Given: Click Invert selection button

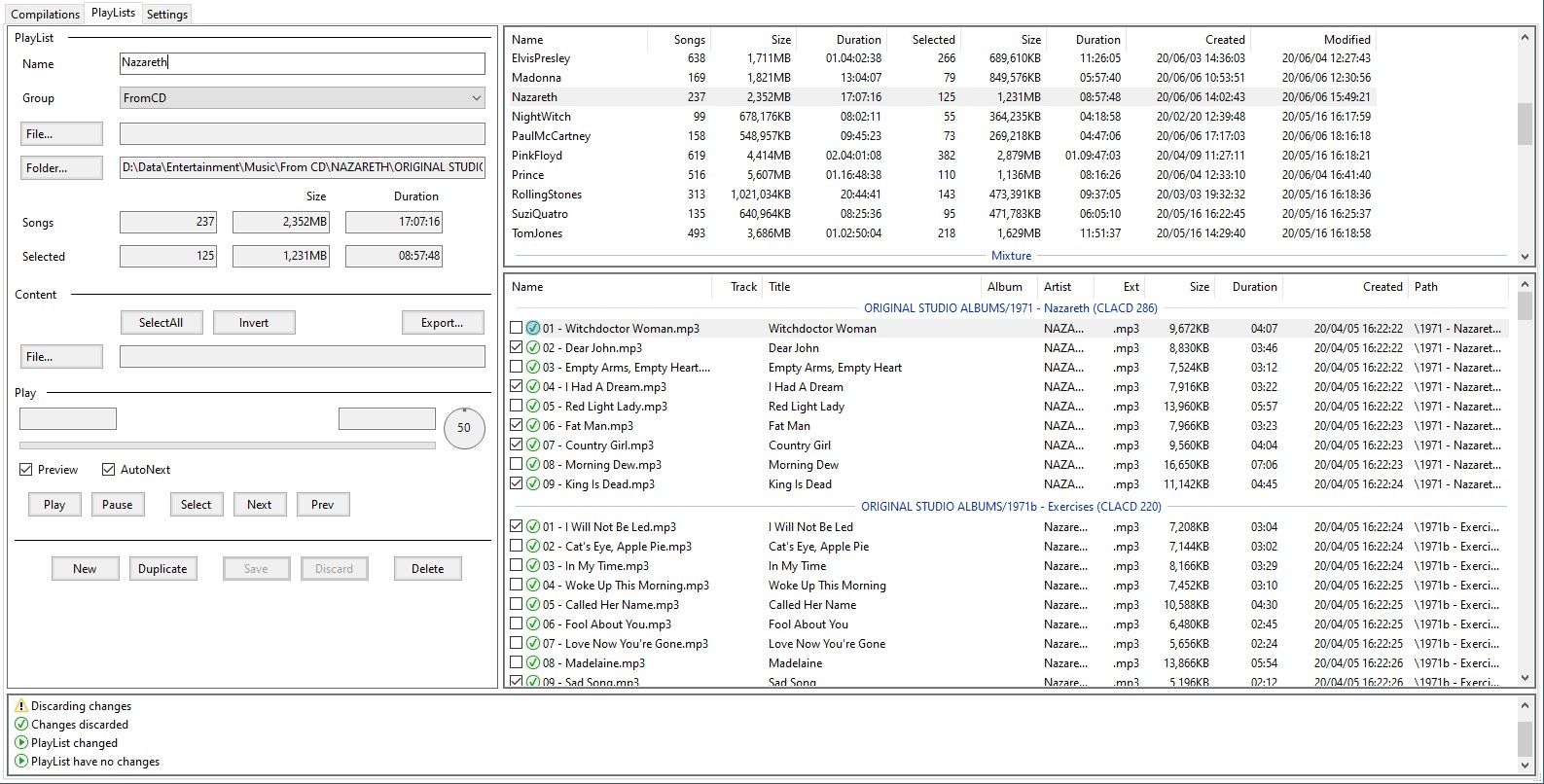Looking at the screenshot, I should [x=254, y=323].
